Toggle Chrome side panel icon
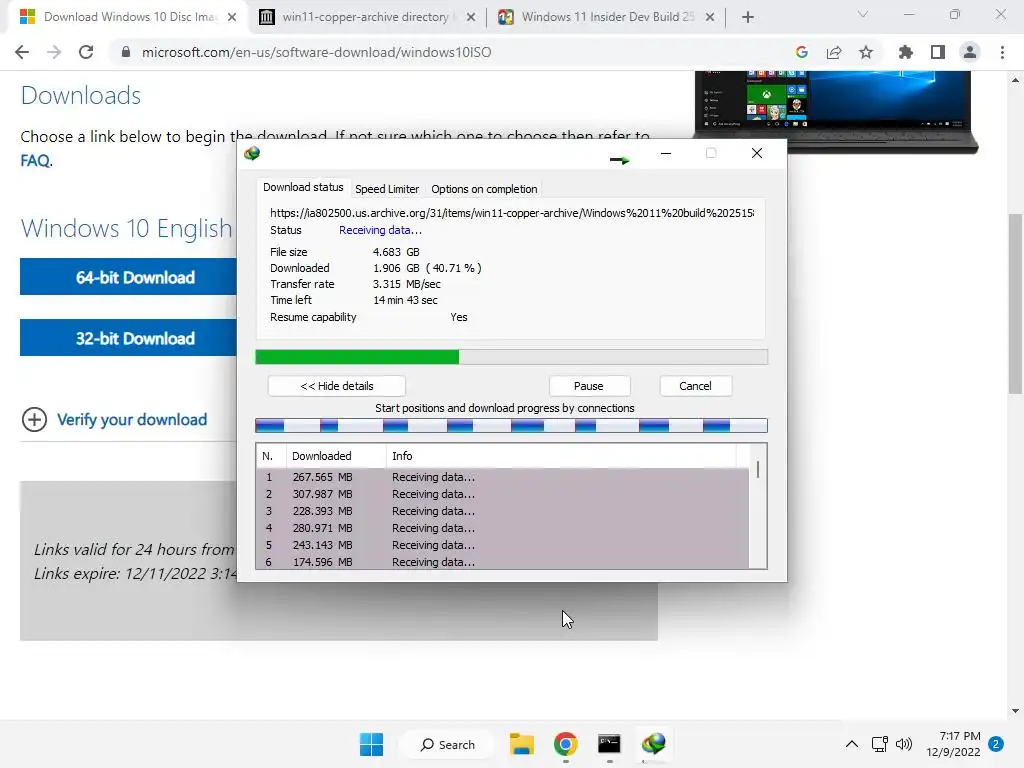1024x768 pixels. click(x=937, y=52)
